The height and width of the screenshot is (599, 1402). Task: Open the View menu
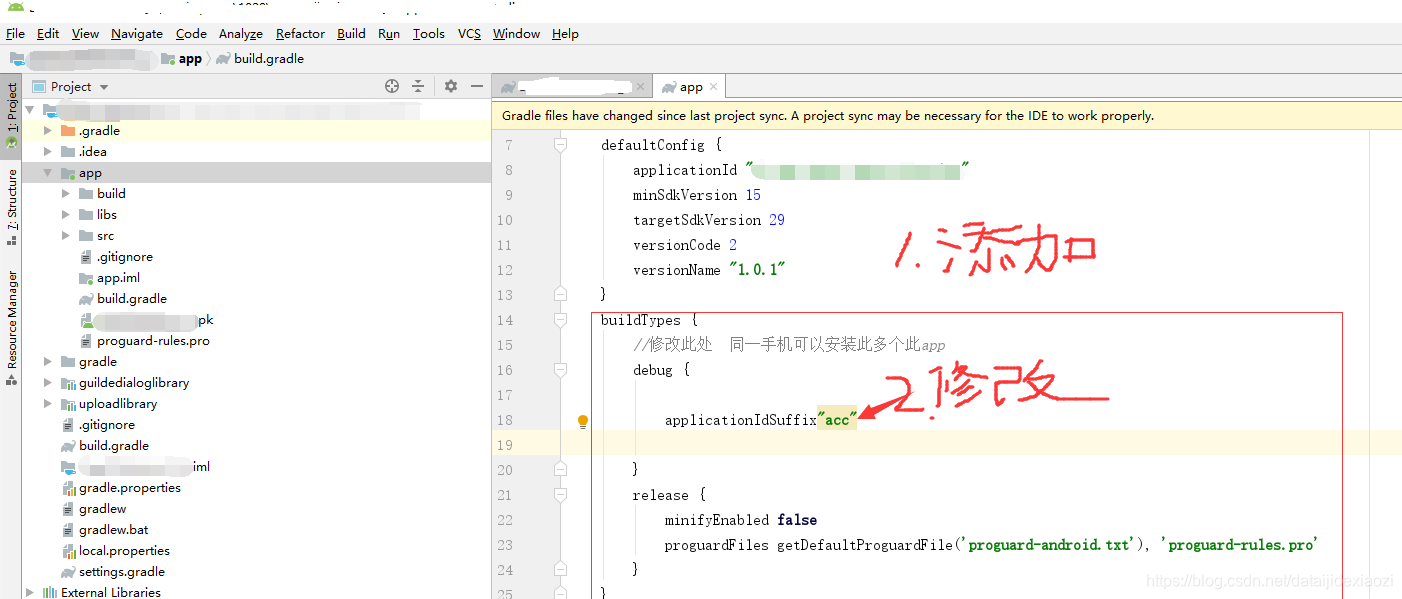coord(85,34)
